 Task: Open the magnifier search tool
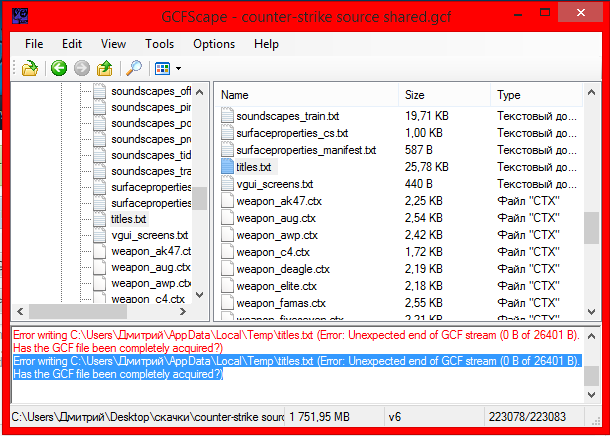coord(134,68)
